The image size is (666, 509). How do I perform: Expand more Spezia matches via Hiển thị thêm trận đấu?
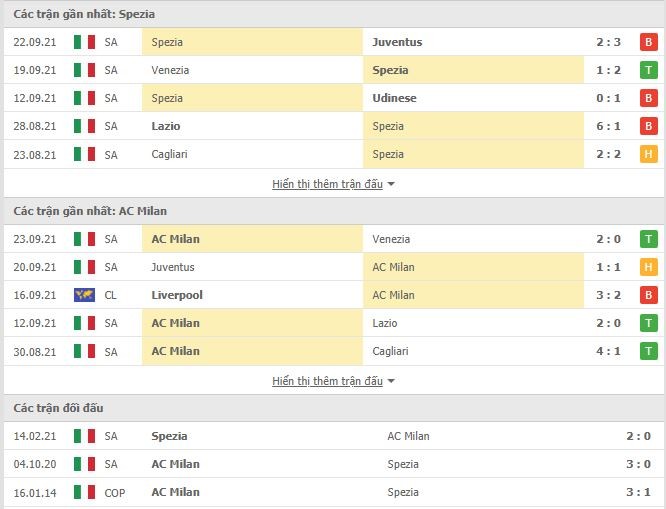327,184
